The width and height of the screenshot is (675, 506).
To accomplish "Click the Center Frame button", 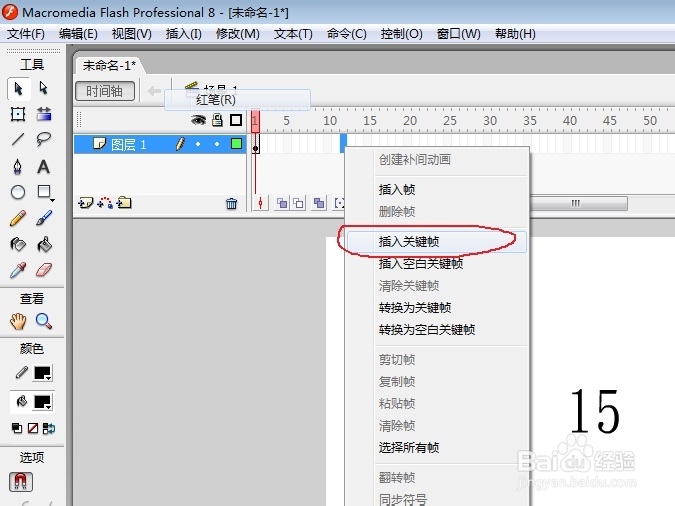I will click(260, 203).
